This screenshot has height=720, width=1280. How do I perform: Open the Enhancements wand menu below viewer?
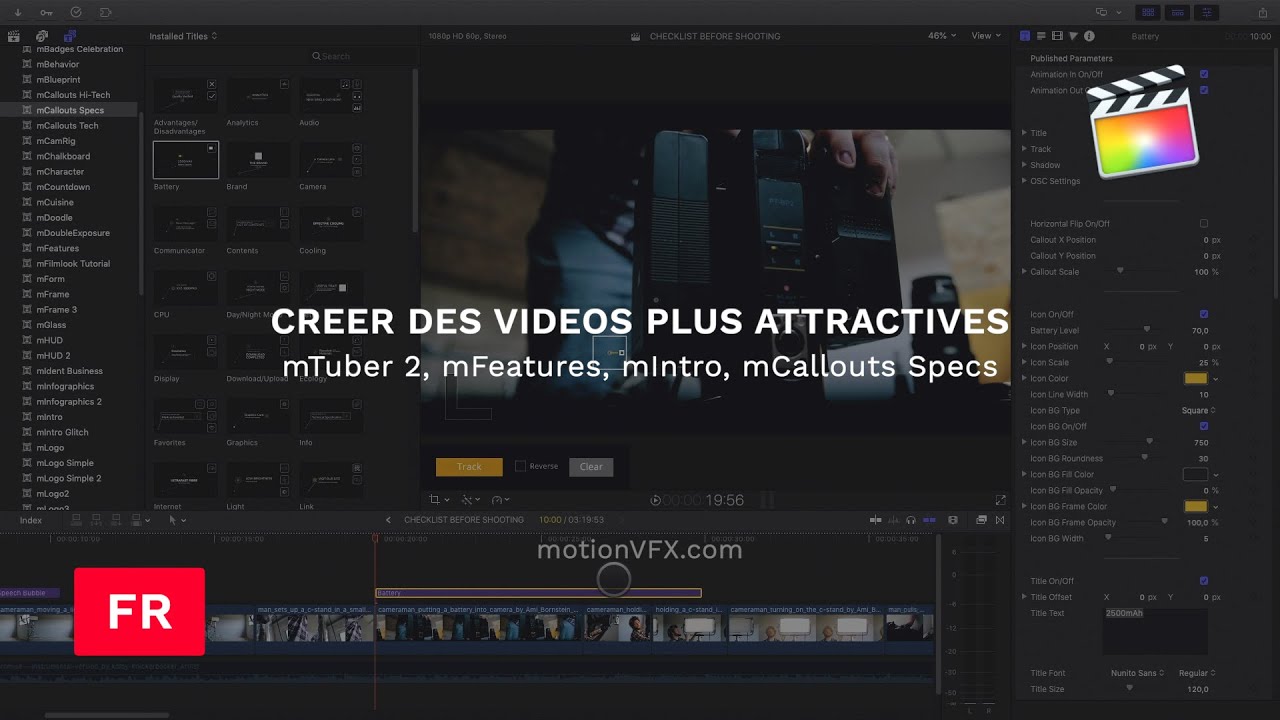tap(469, 499)
